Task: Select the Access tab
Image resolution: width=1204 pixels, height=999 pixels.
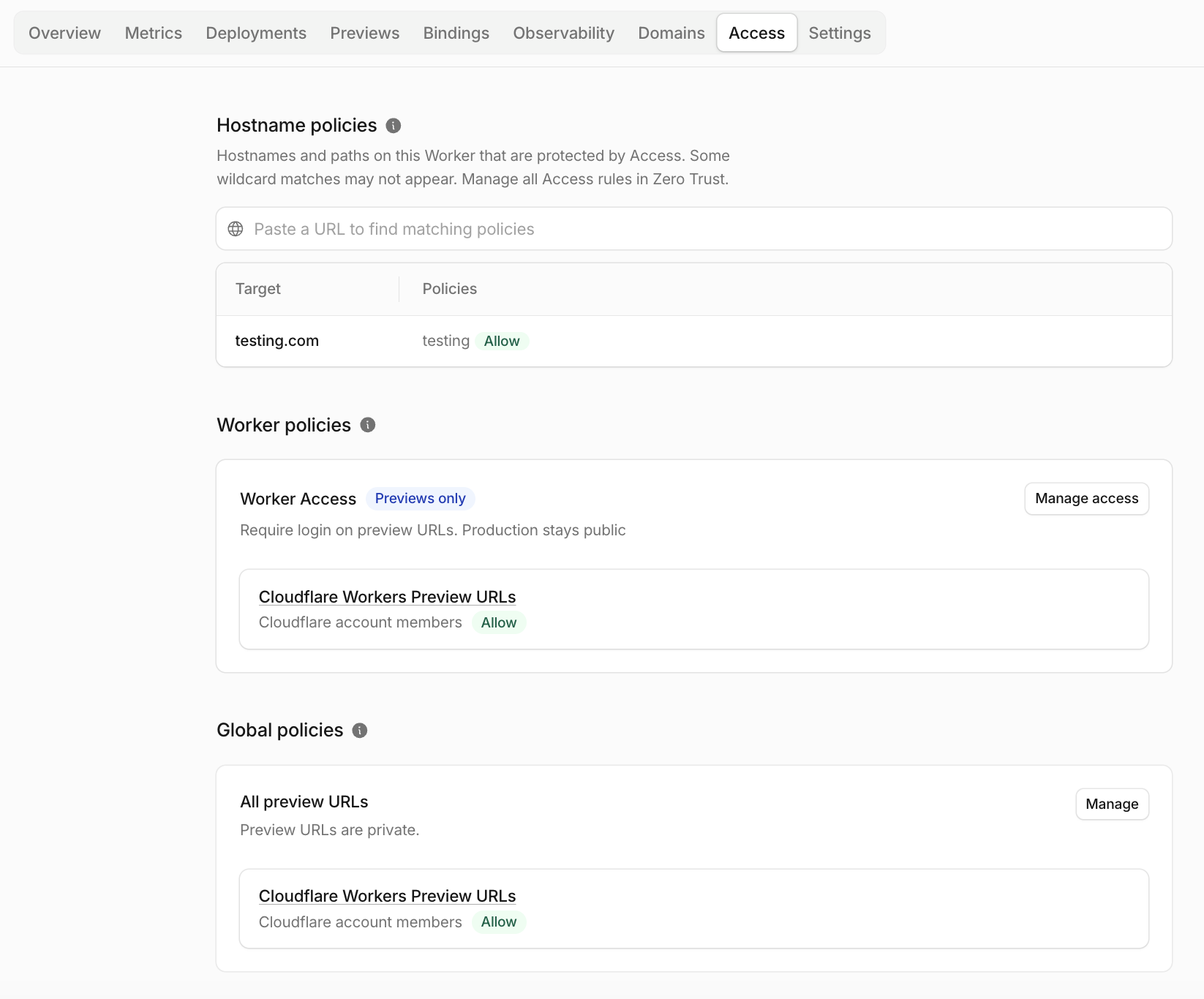Action: [757, 33]
